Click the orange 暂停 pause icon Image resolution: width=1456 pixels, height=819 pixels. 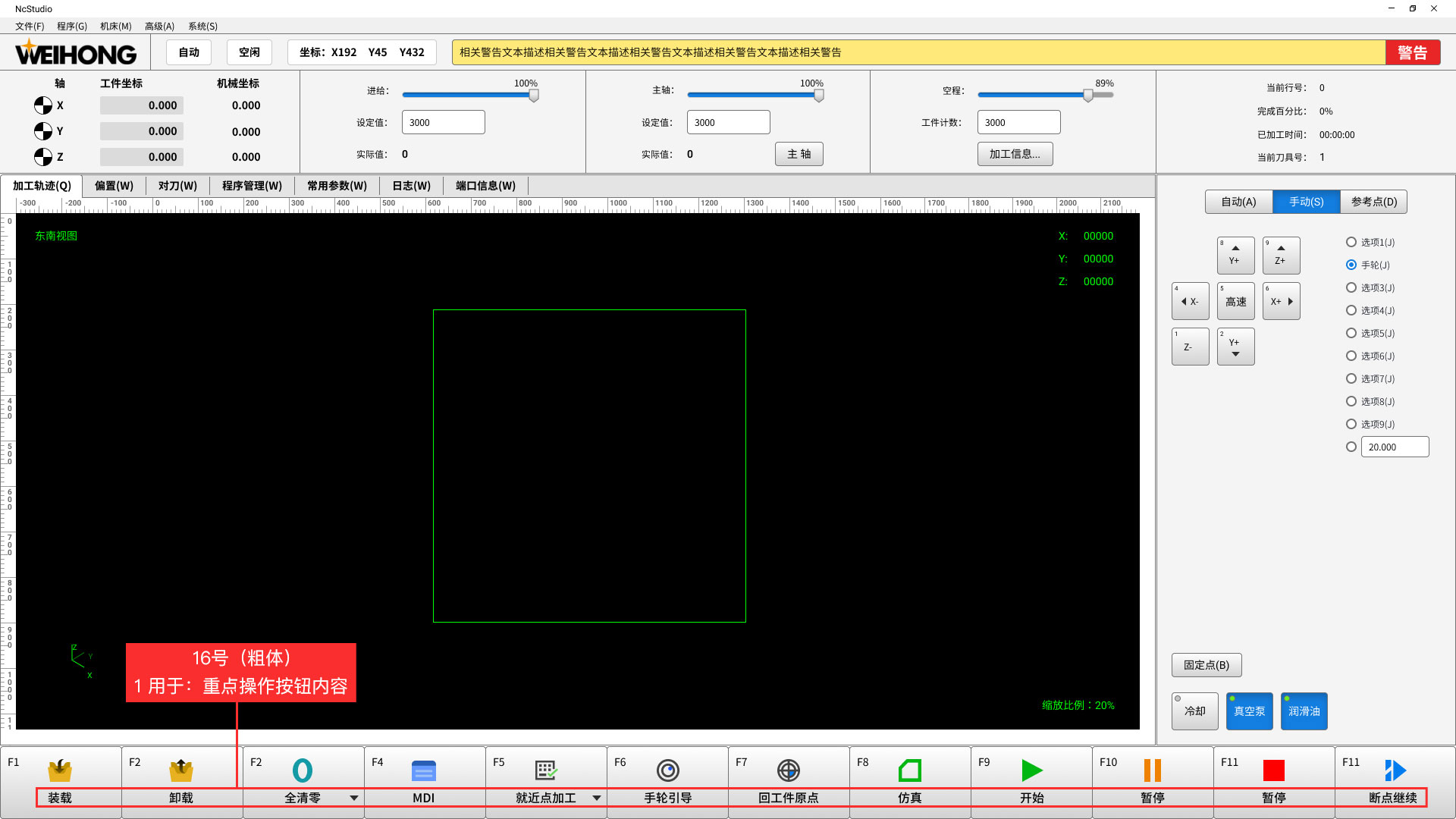tap(1153, 770)
